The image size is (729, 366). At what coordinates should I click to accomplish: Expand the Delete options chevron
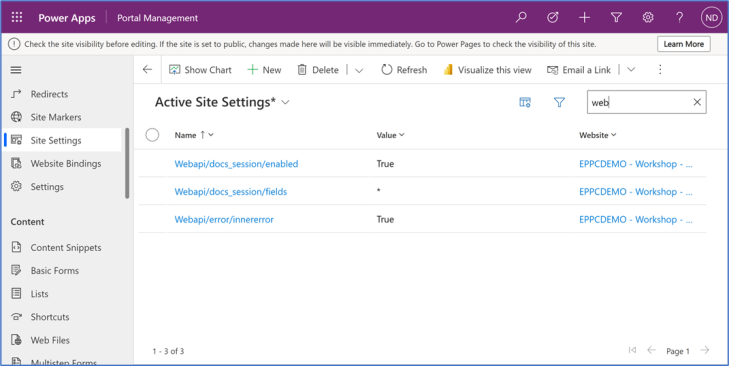[359, 70]
